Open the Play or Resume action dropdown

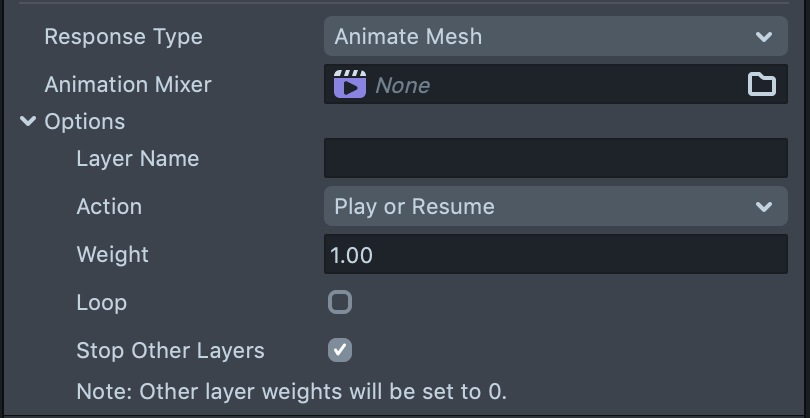[x=540, y=207]
